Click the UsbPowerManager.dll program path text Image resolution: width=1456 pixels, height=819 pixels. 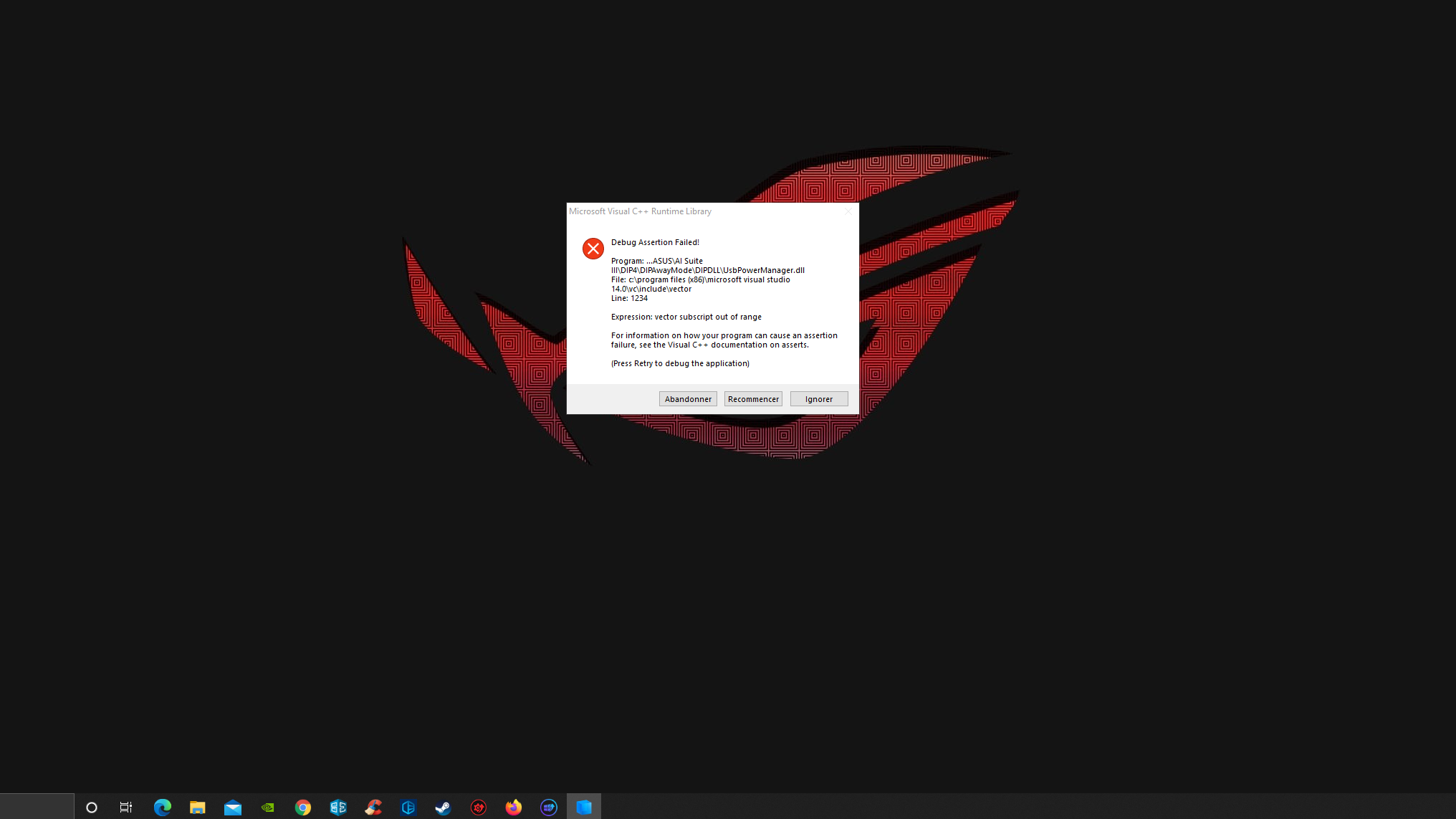pyautogui.click(x=708, y=266)
